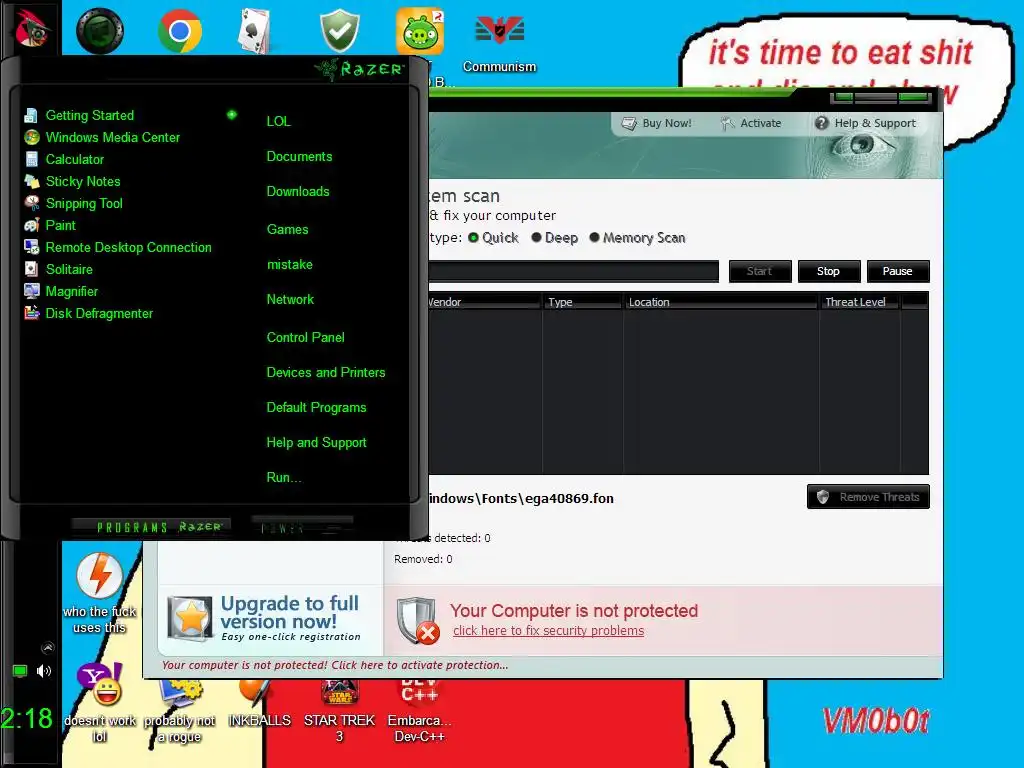Open the mistake folder link
Viewport: 1024px width, 768px height.
(290, 264)
